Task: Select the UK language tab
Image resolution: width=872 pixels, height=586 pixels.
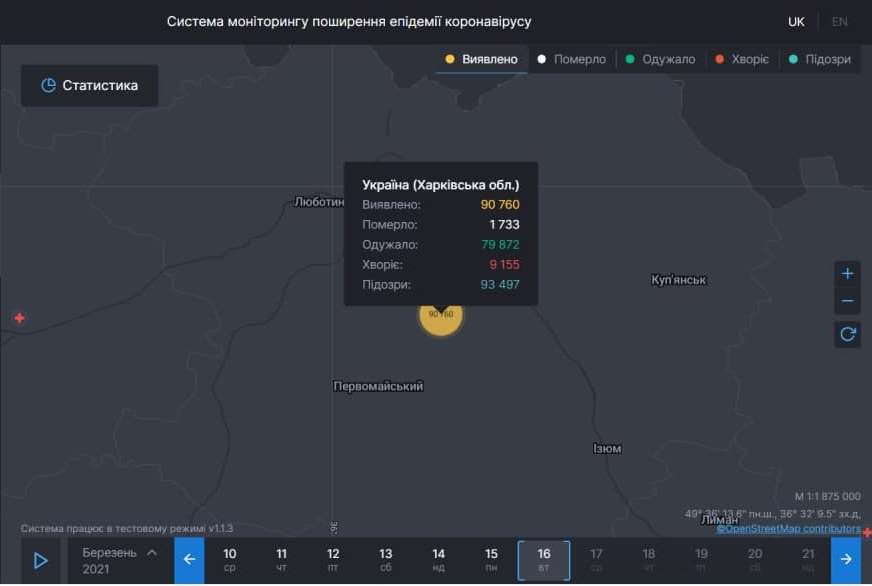Action: (x=795, y=20)
